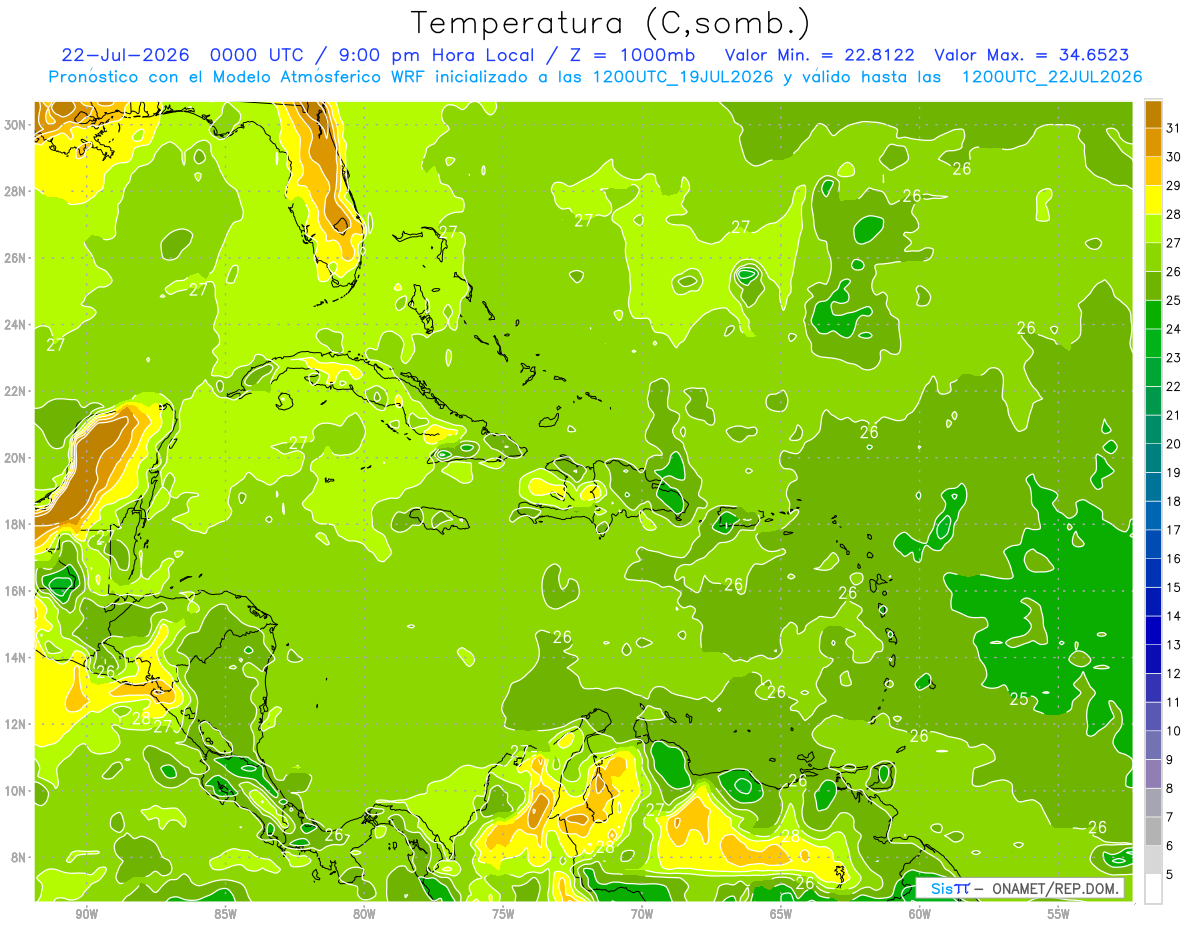Click the '70W' longitude label
Screen dimensions: 1200x927
(x=642, y=914)
